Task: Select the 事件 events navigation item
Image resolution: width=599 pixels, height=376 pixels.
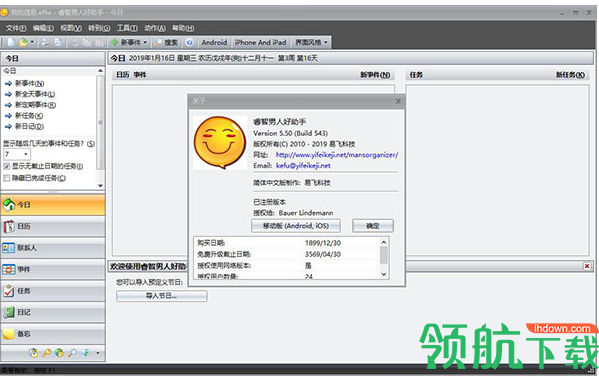Action: 53,269
